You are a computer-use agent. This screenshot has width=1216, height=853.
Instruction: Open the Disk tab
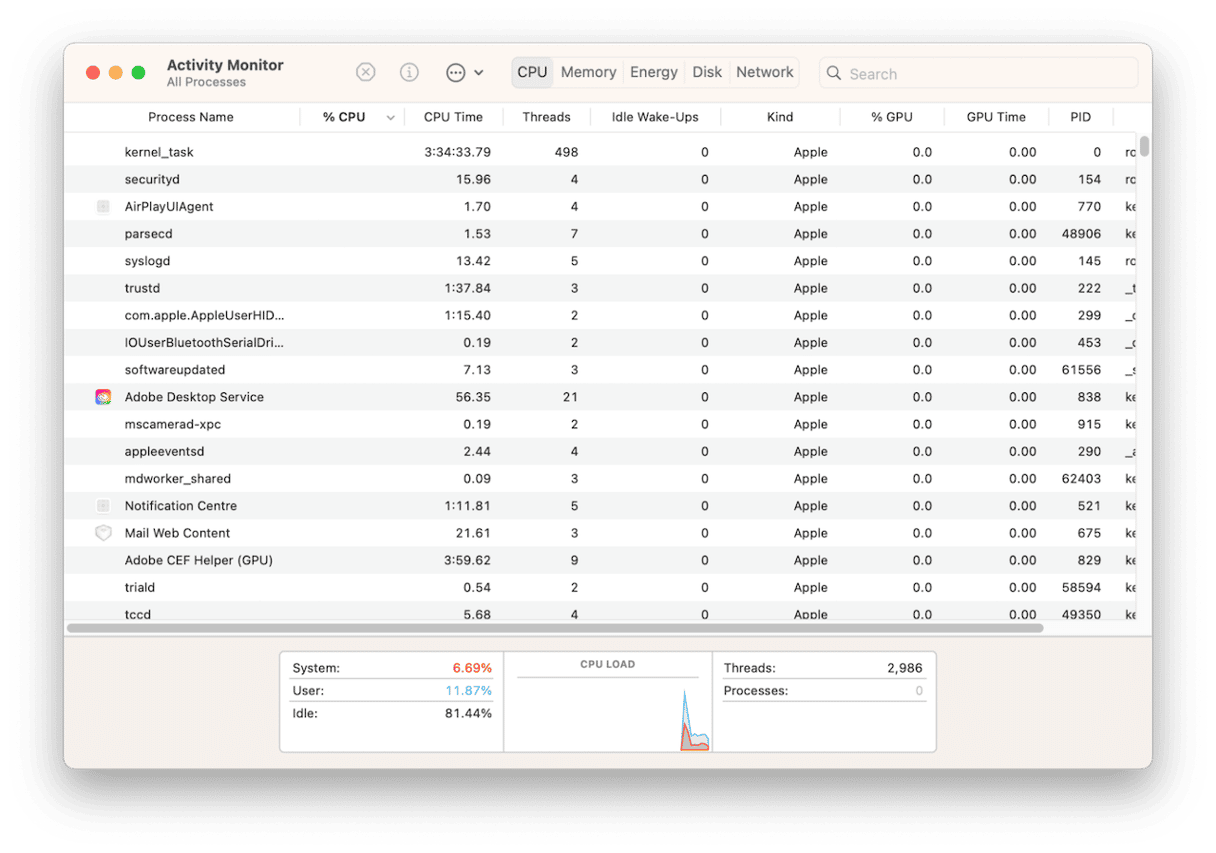pyautogui.click(x=707, y=72)
